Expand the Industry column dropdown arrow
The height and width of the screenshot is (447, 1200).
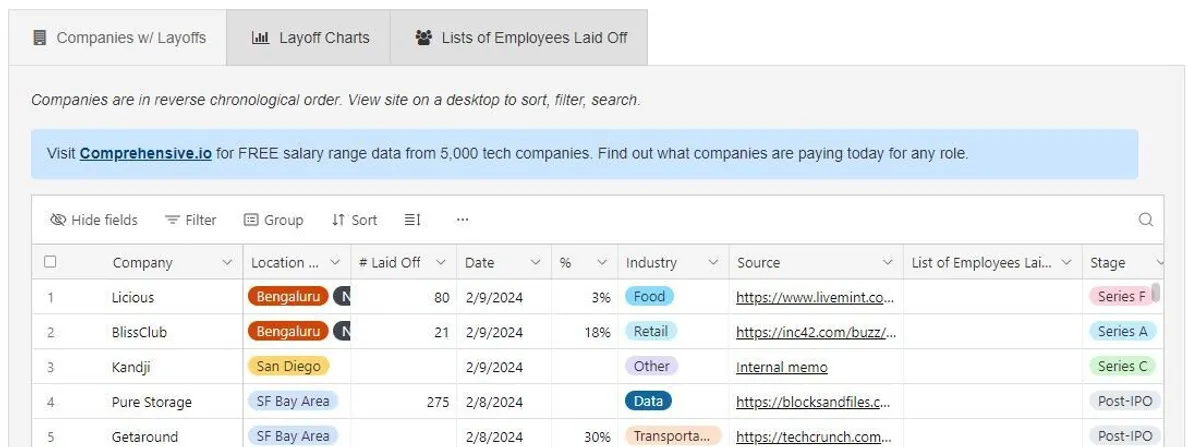tap(712, 263)
